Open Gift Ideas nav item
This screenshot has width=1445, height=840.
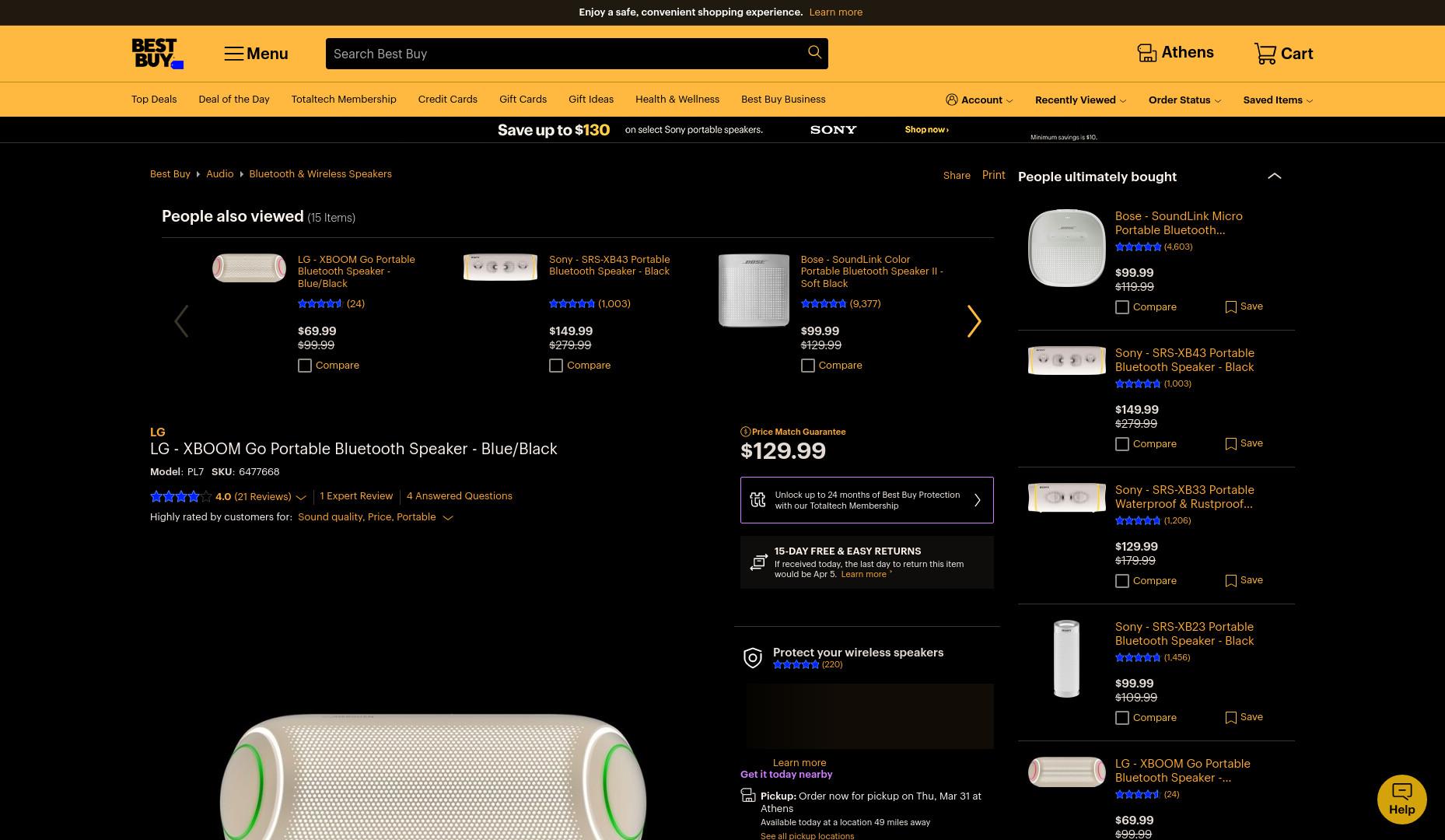click(x=591, y=100)
